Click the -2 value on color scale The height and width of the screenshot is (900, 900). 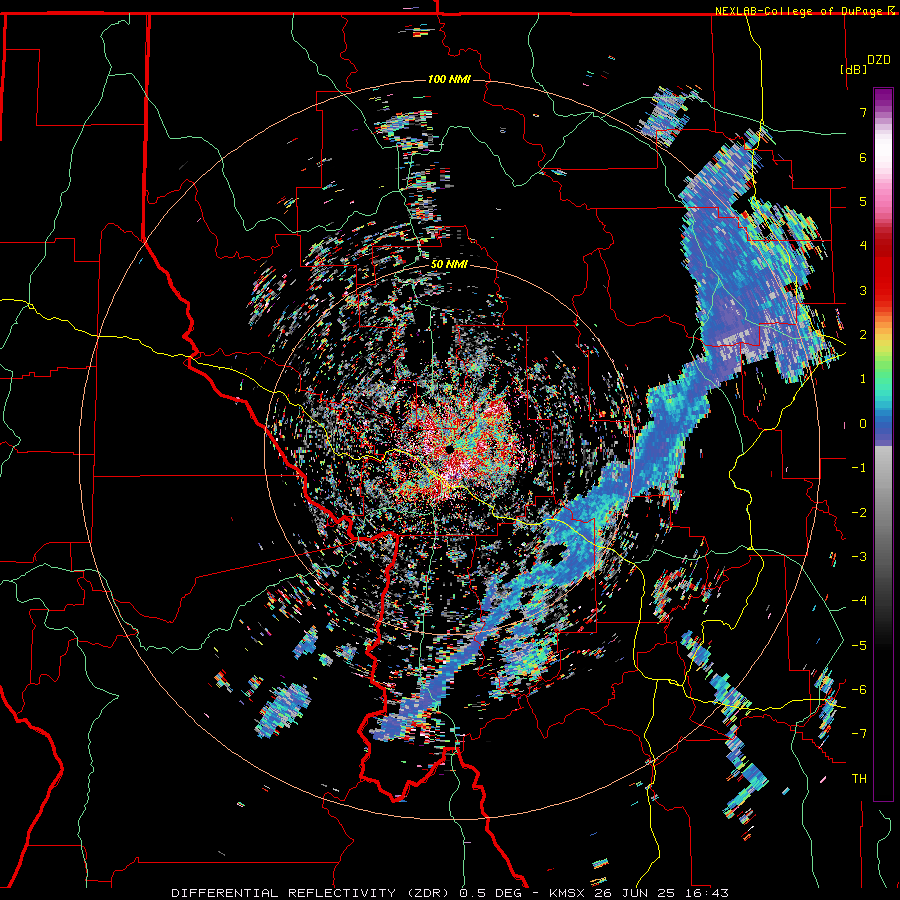tap(859, 512)
